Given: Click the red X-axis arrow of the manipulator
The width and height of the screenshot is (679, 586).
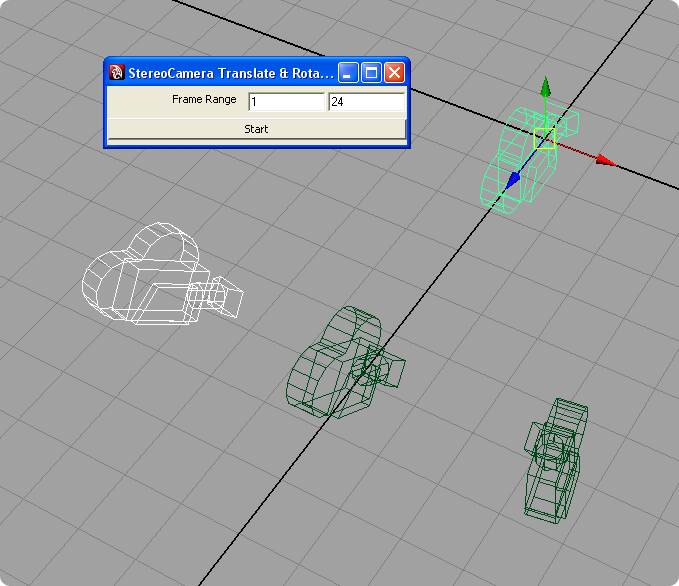Looking at the screenshot, I should tap(606, 161).
